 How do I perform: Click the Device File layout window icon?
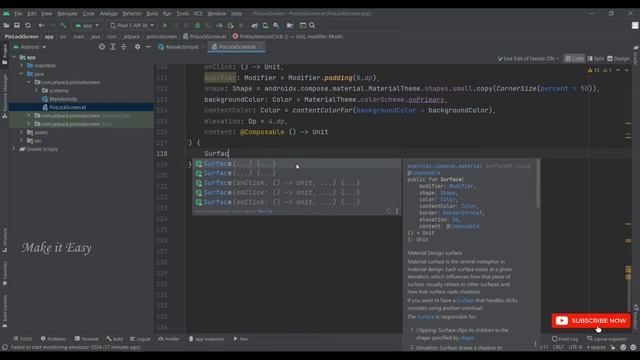click(x=303, y=25)
